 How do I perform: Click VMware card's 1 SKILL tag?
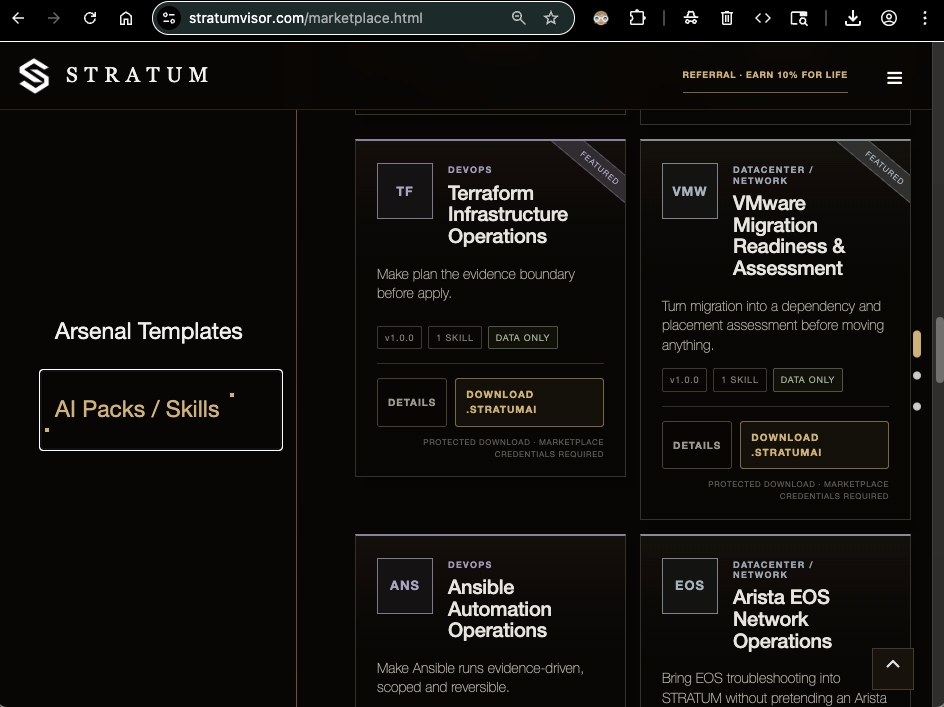[x=739, y=380]
